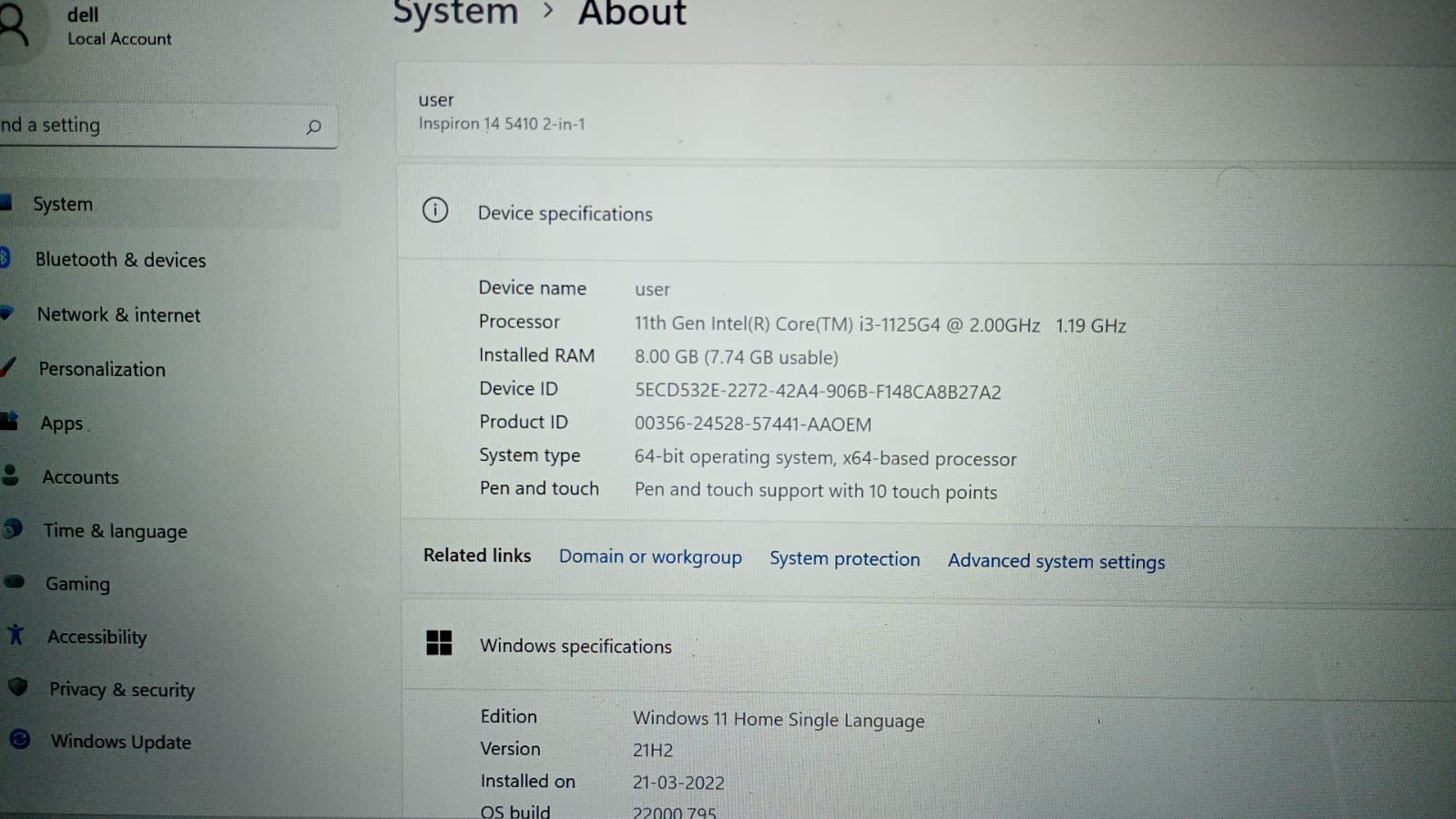Open Network & internet settings
The image size is (1456, 819).
click(x=118, y=315)
